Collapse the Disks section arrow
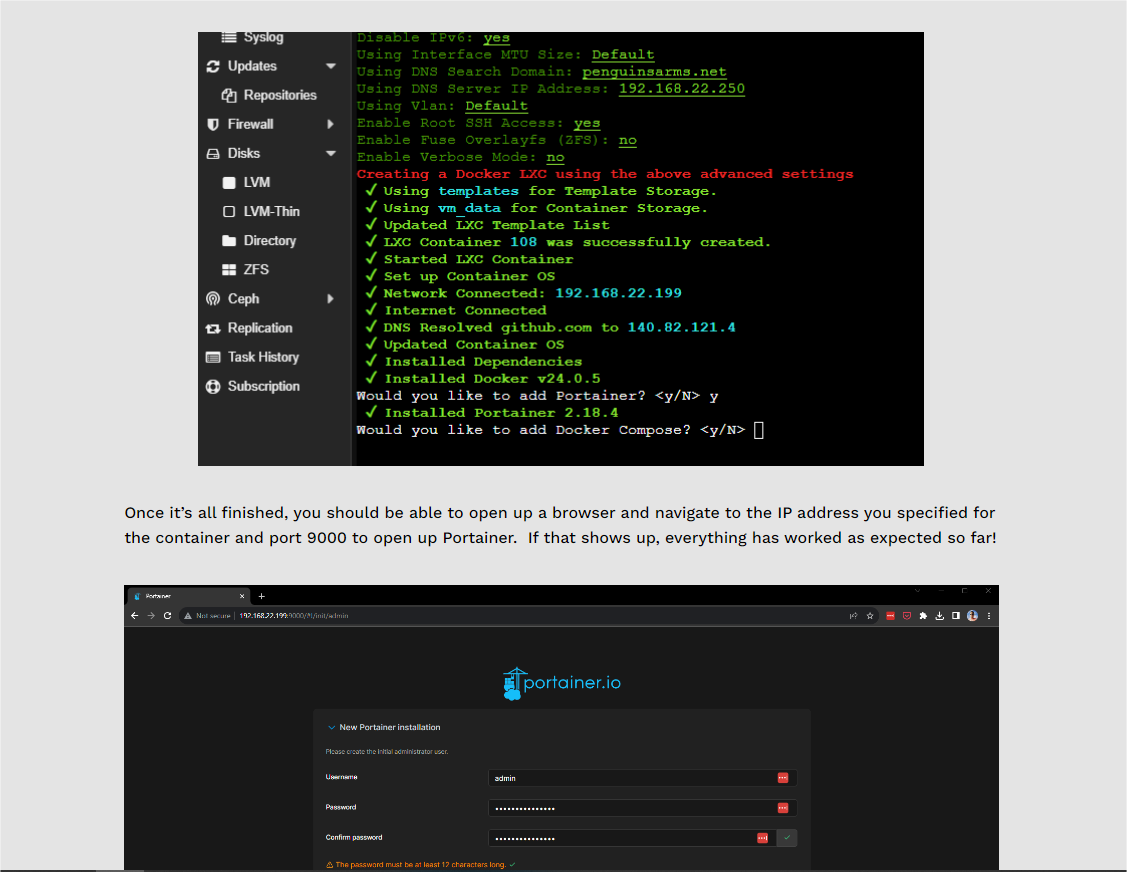1127x872 pixels. [x=331, y=153]
